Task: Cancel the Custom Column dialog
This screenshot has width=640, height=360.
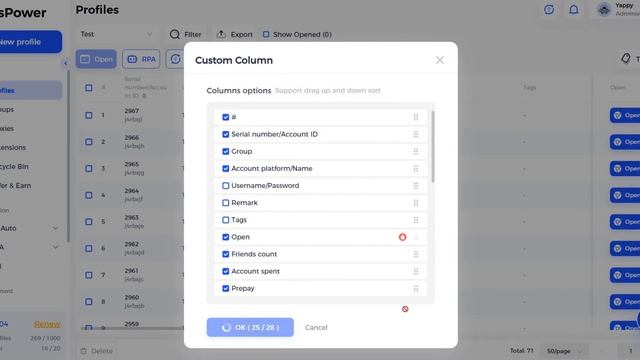Action: [316, 327]
